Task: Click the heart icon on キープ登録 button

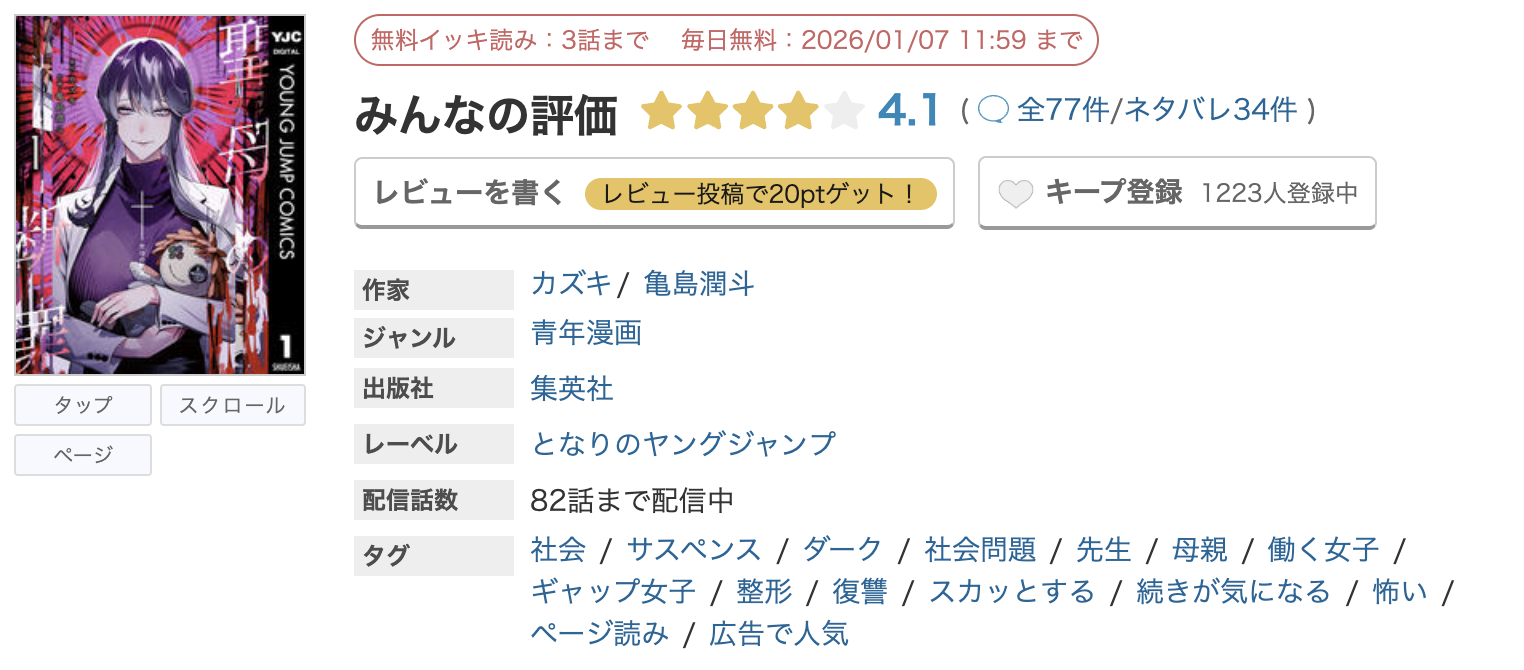Action: pyautogui.click(x=1016, y=191)
